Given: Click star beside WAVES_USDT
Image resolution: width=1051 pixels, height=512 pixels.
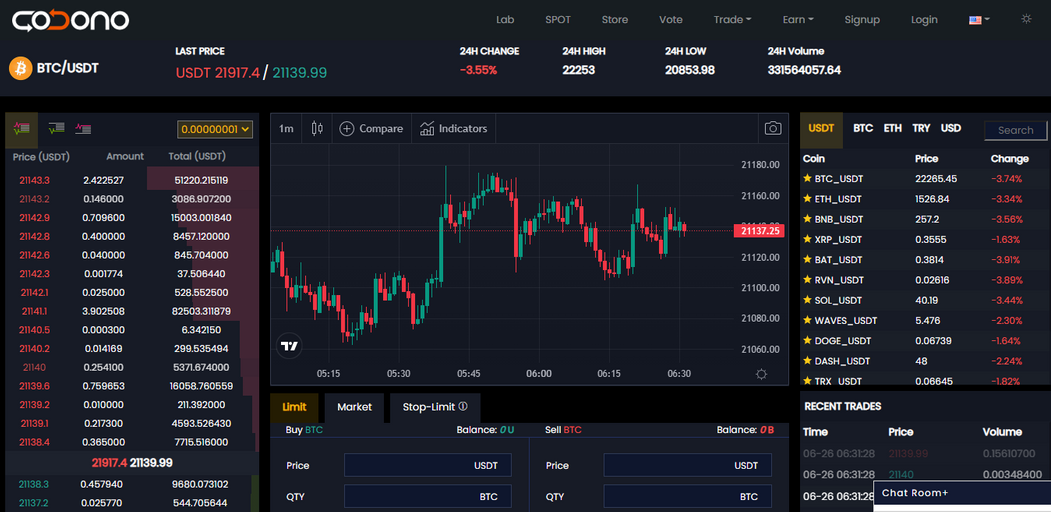Looking at the screenshot, I should (808, 320).
